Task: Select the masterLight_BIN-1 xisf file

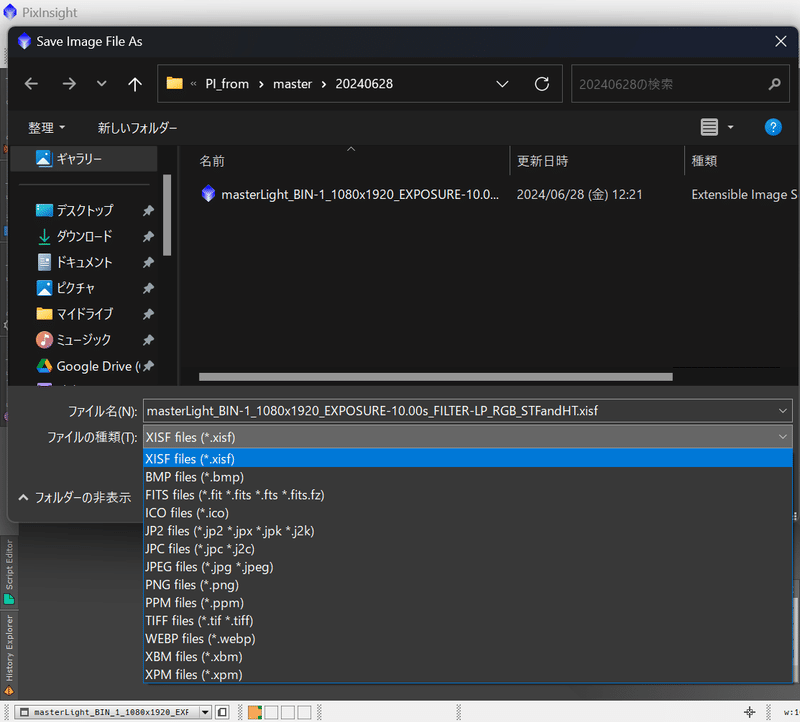Action: coord(351,194)
